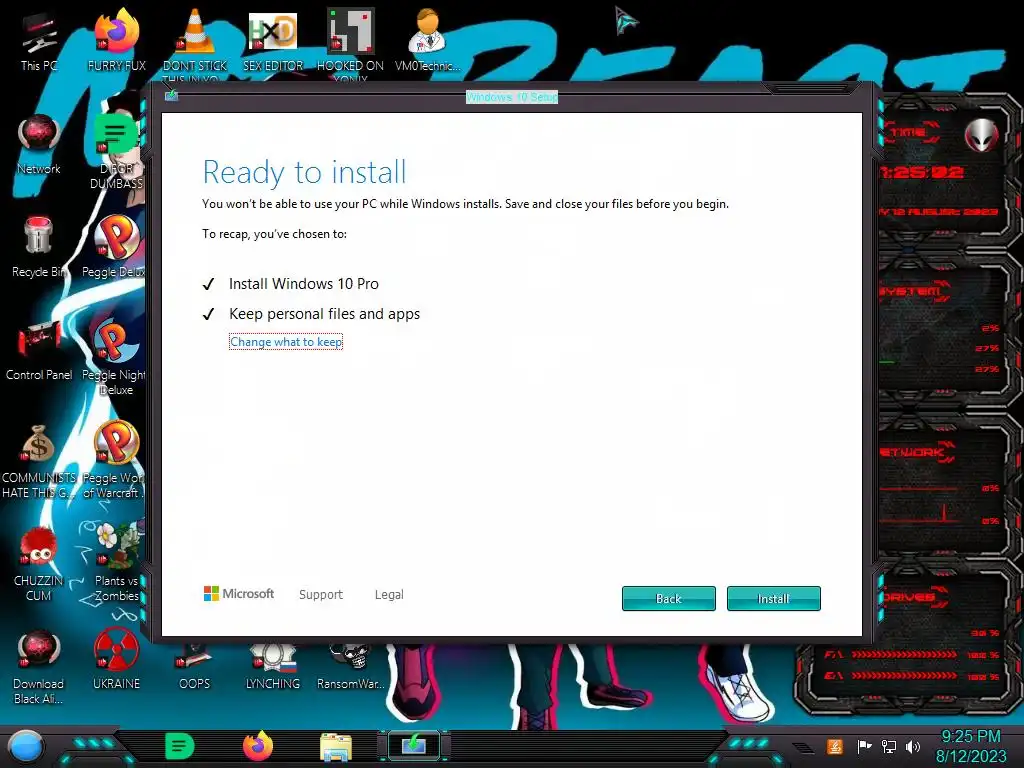Select Download Black Ali... desktop icon
Image resolution: width=1024 pixels, height=768 pixels.
tap(39, 666)
